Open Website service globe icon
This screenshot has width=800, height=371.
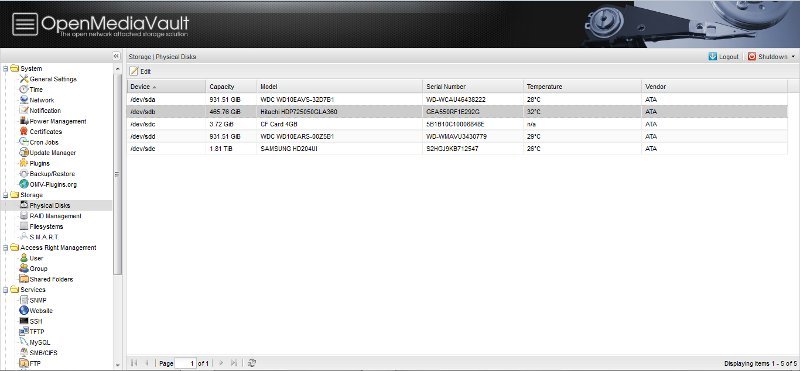(x=23, y=310)
